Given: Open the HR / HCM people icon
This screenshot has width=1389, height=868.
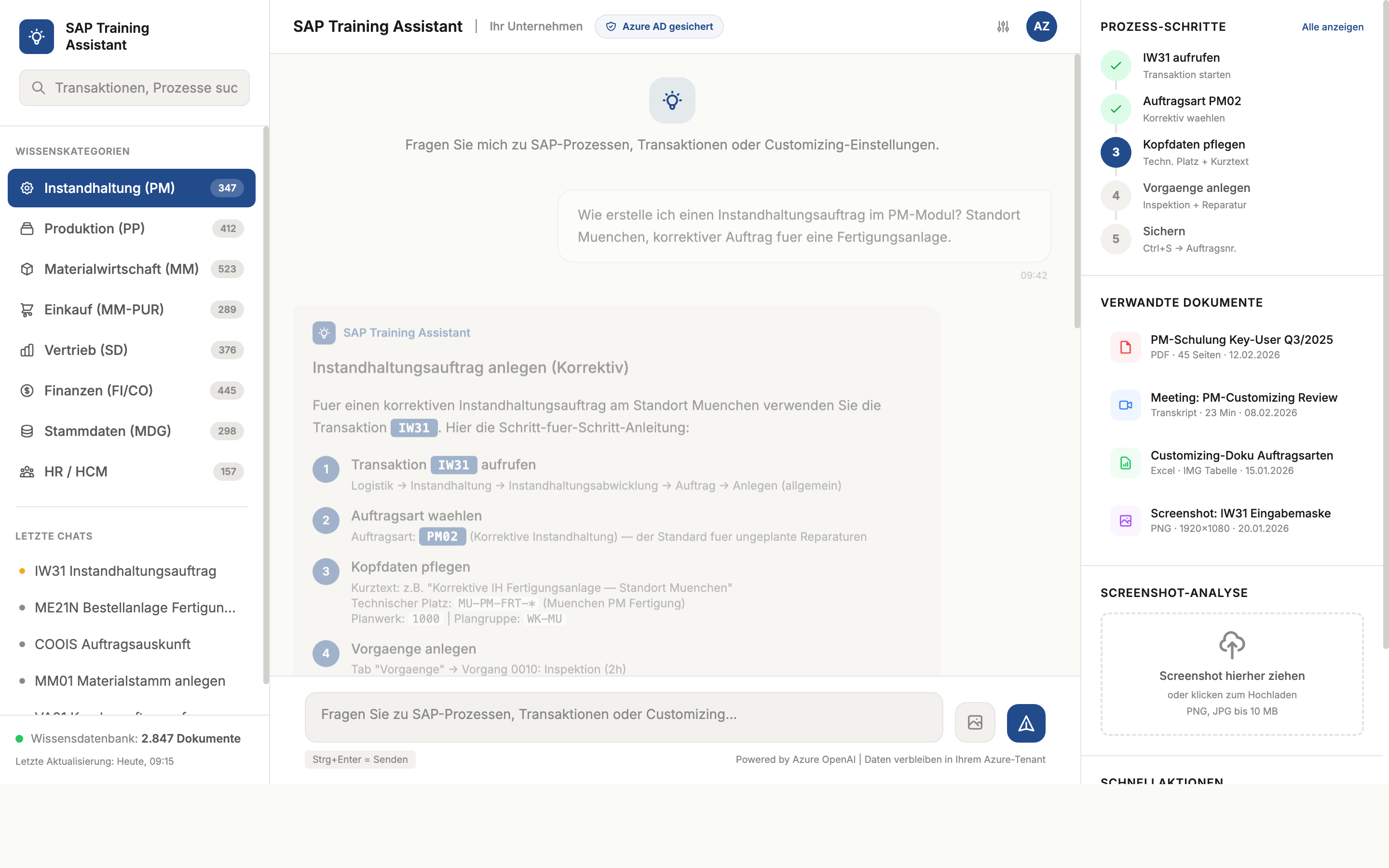Looking at the screenshot, I should point(27,471).
